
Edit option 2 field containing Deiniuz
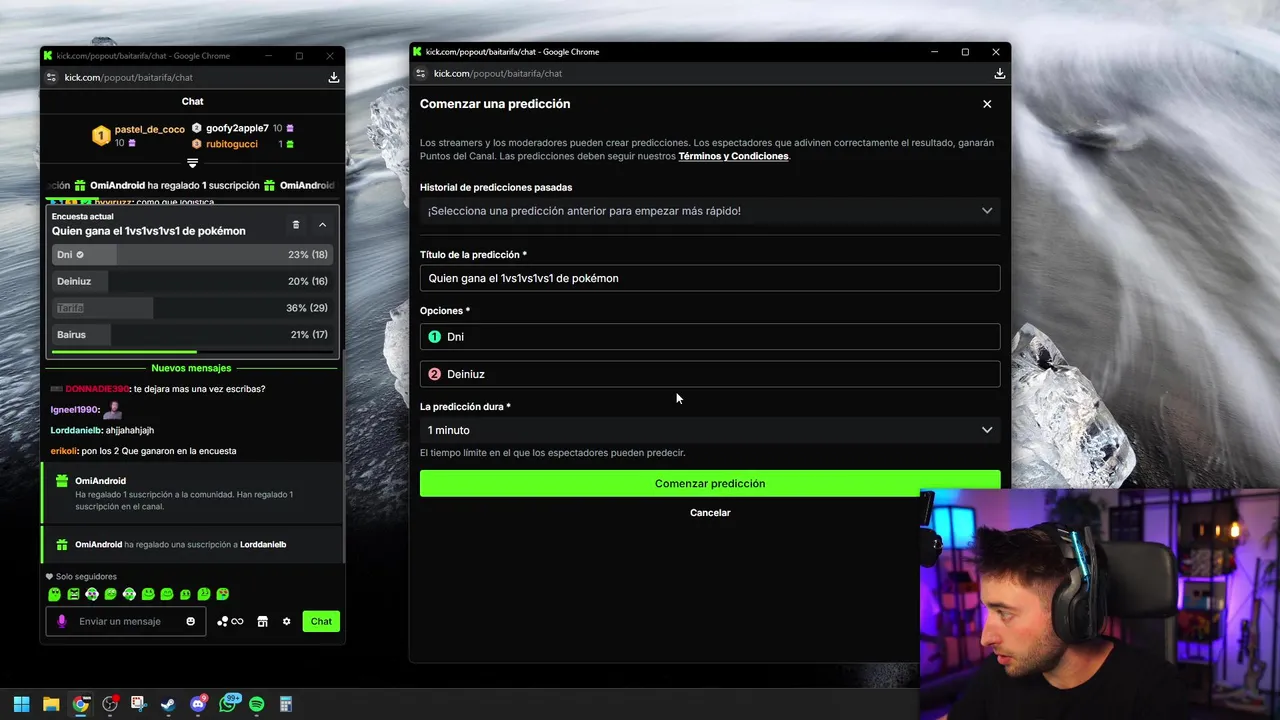click(x=710, y=374)
